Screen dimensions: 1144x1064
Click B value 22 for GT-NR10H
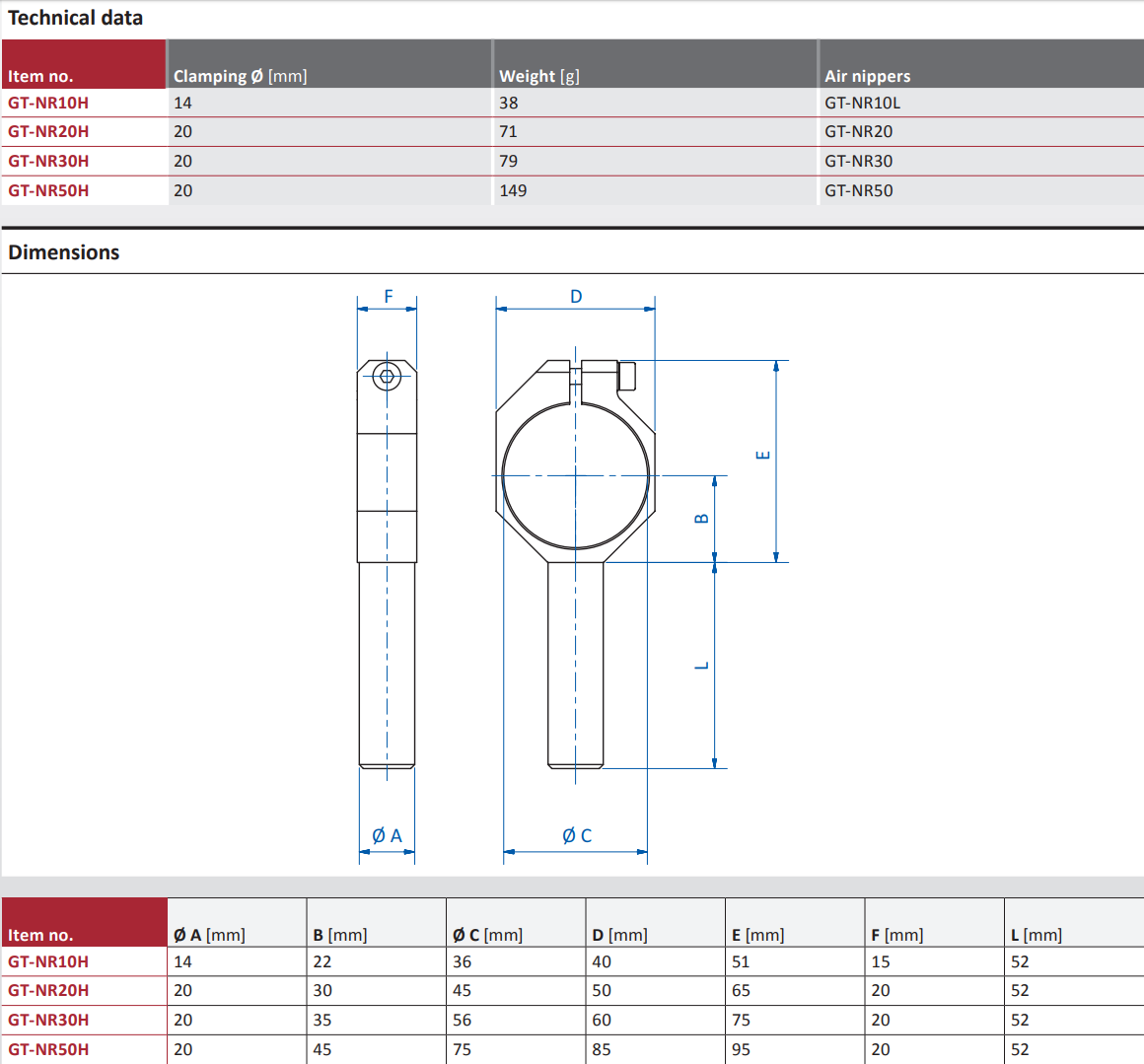click(322, 961)
